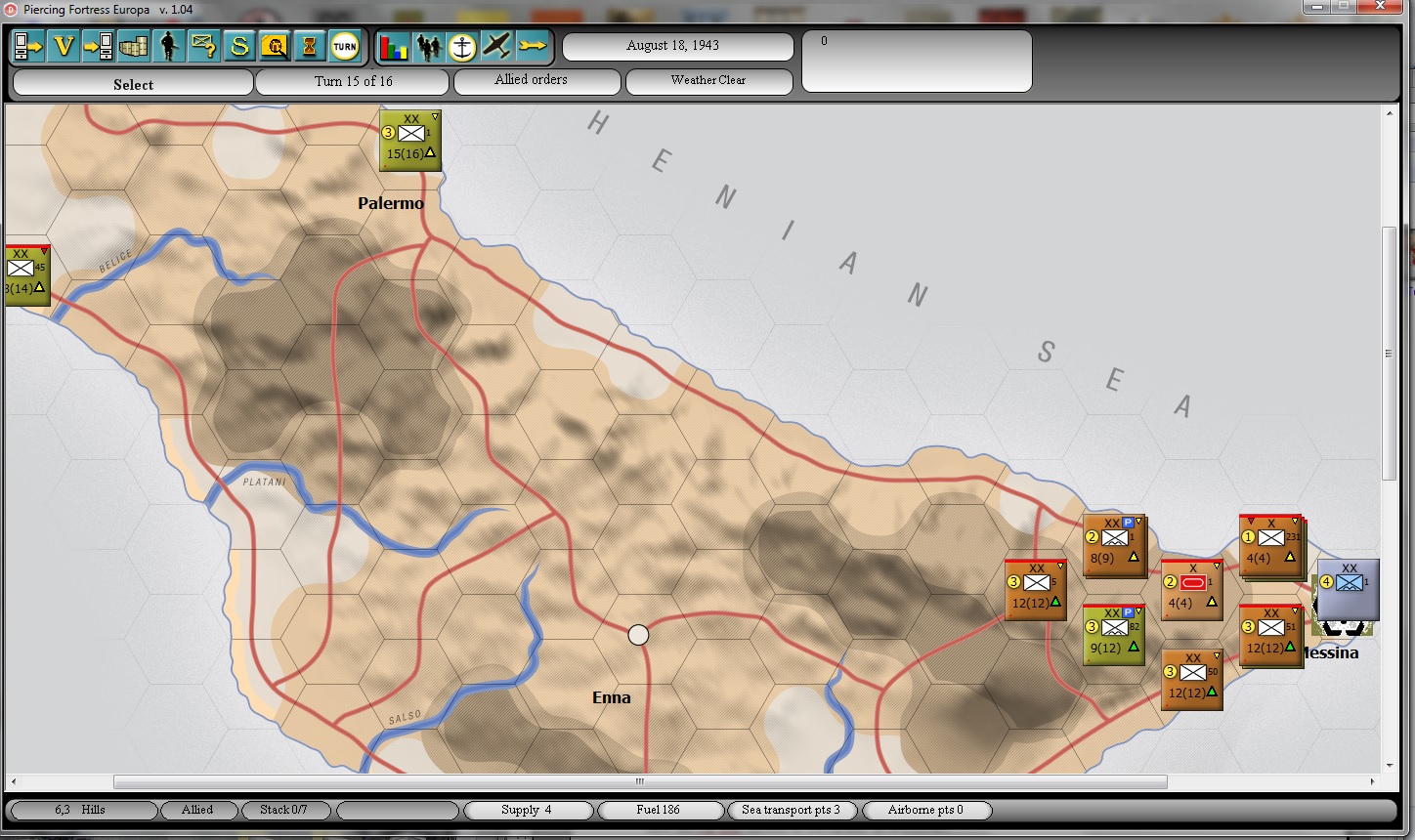This screenshot has width=1415, height=840.
Task: Select the green mountain division numbered 82
Action: 1114,635
